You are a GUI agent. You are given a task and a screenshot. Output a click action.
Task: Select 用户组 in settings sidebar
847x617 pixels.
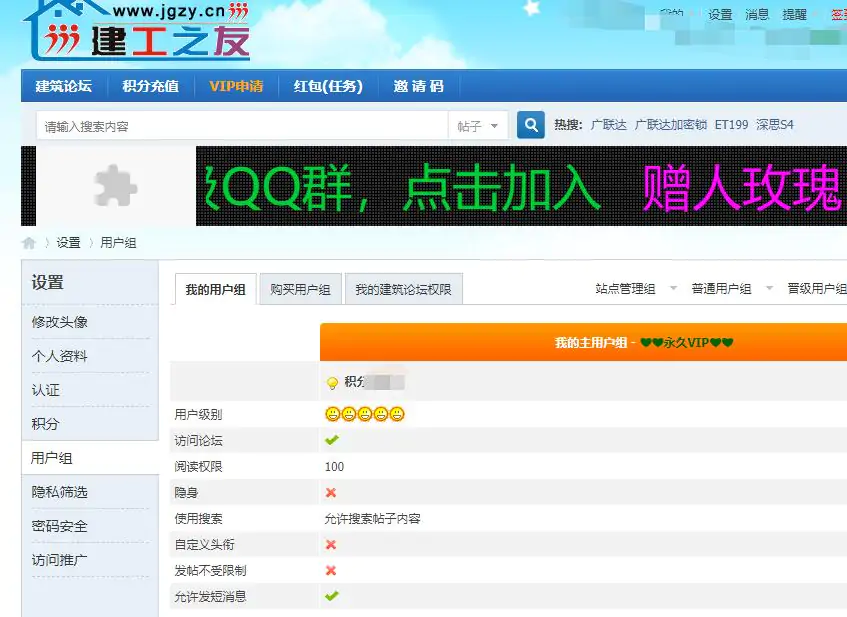(x=90, y=458)
